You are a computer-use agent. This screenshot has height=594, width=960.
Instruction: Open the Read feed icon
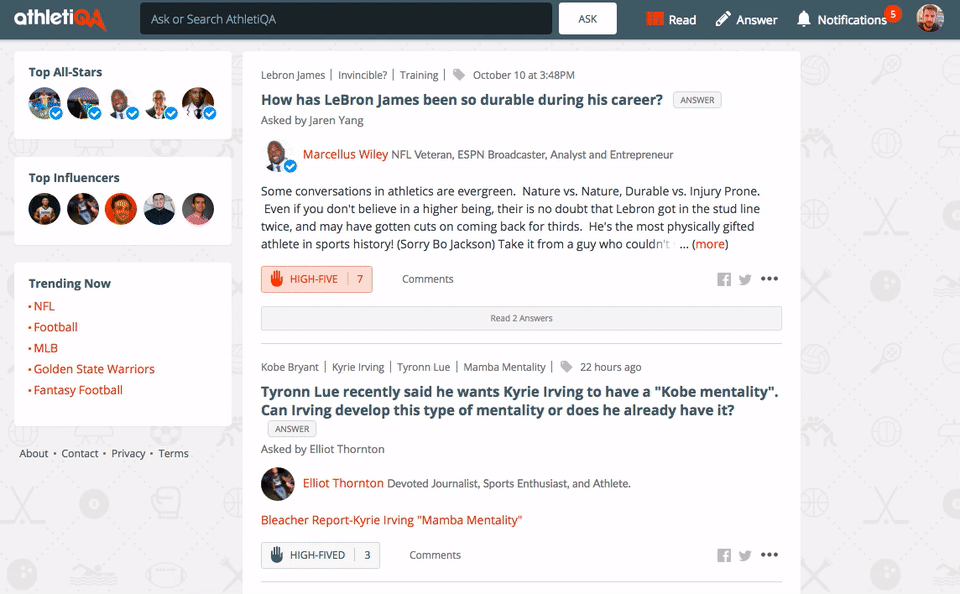pos(654,19)
